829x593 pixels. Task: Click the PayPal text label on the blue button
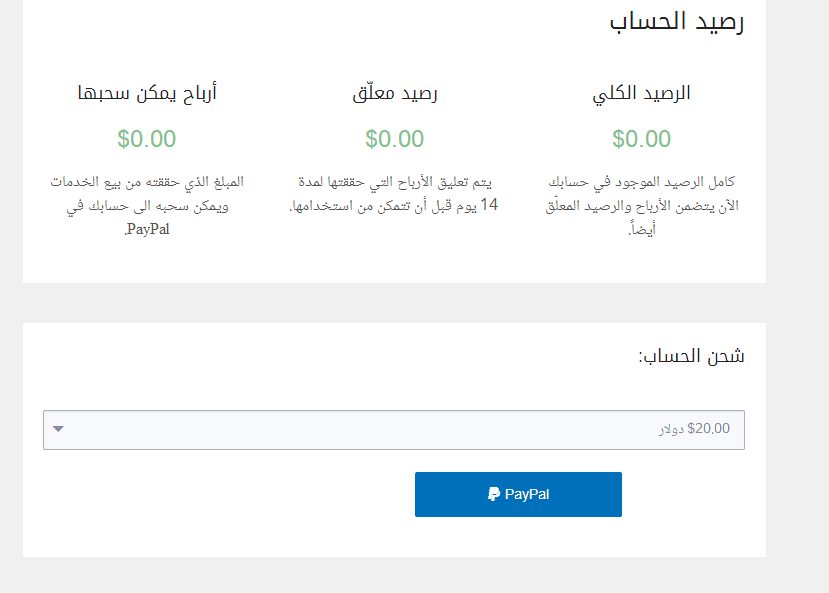tap(527, 494)
